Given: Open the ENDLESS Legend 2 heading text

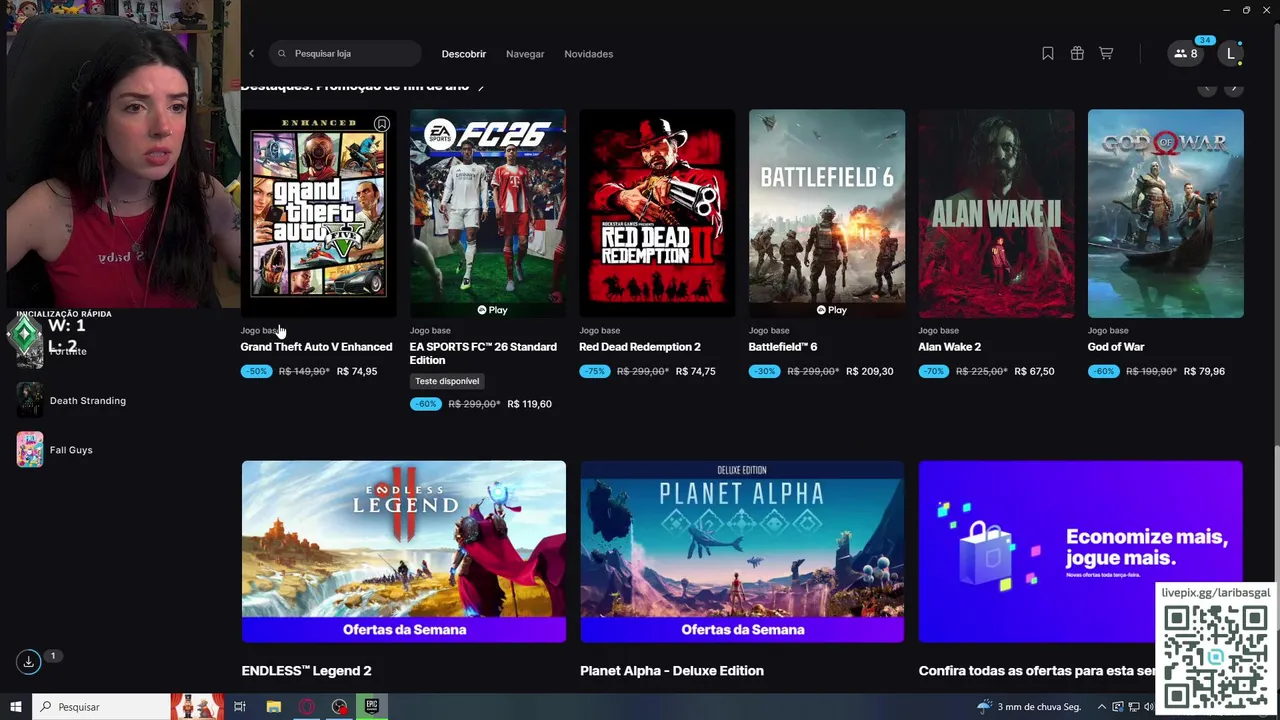Looking at the screenshot, I should pos(306,671).
